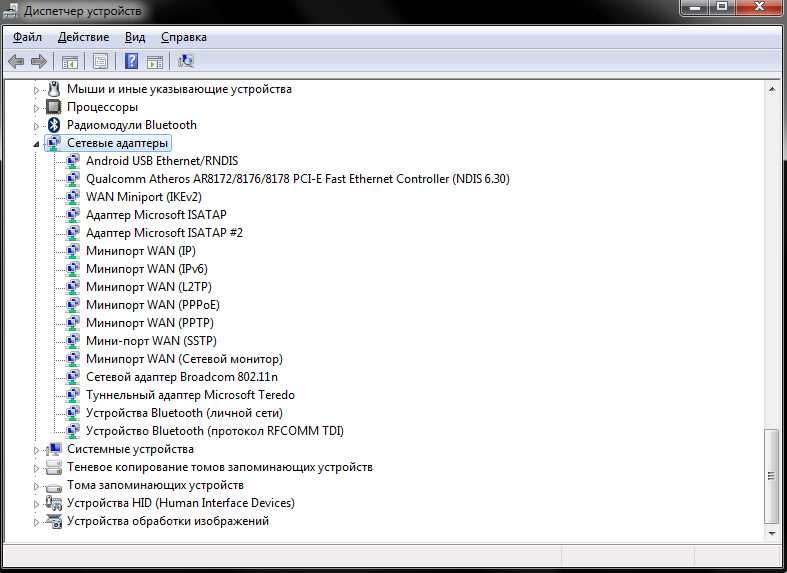Click adapter icon of Сетевой адаптер Broadcom 802.11n
The image size is (787, 573).
(73, 376)
